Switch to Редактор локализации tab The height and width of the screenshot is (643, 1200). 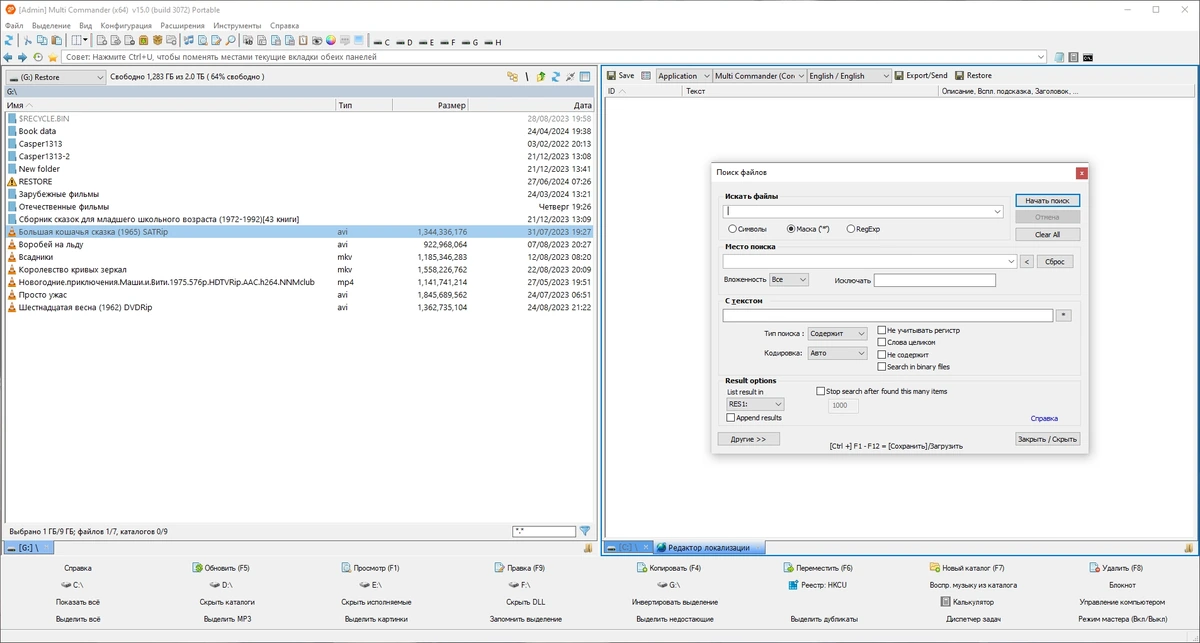(x=708, y=547)
